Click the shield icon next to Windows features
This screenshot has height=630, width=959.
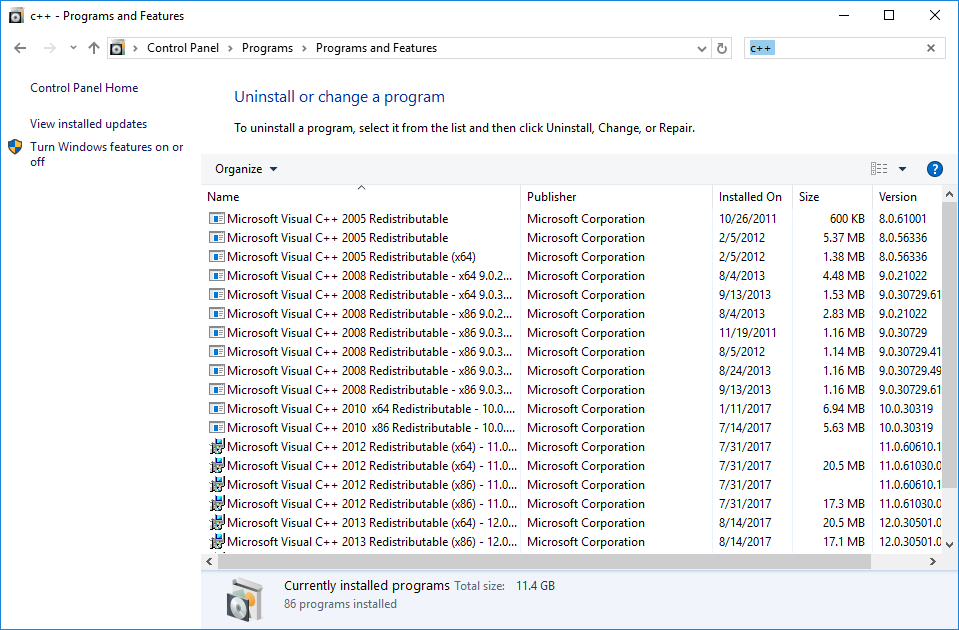pyautogui.click(x=15, y=147)
